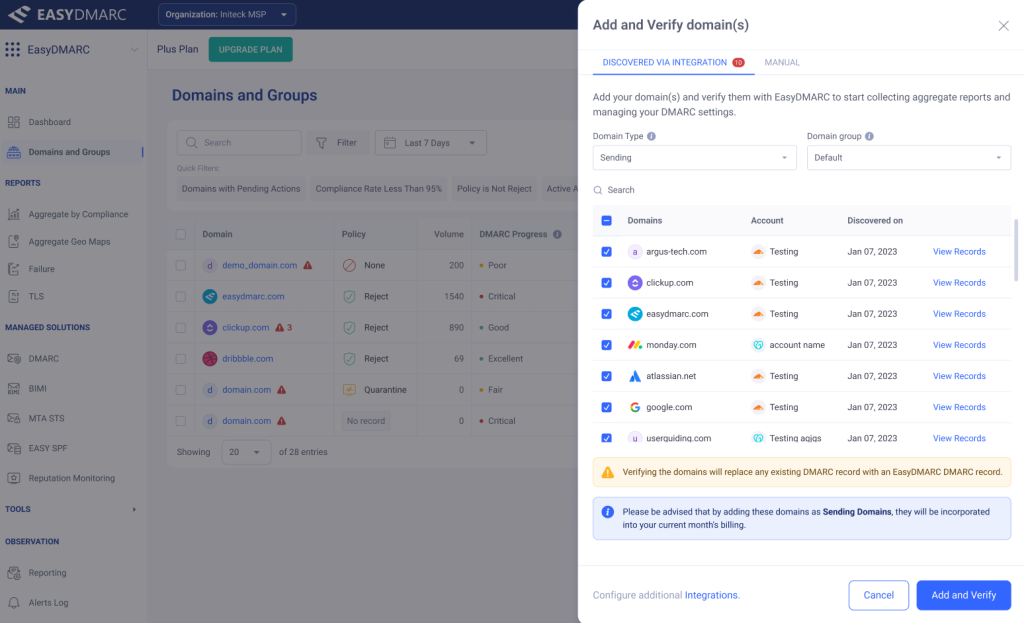Switch to the Manual tab
This screenshot has height=623, width=1024.
coord(782,62)
